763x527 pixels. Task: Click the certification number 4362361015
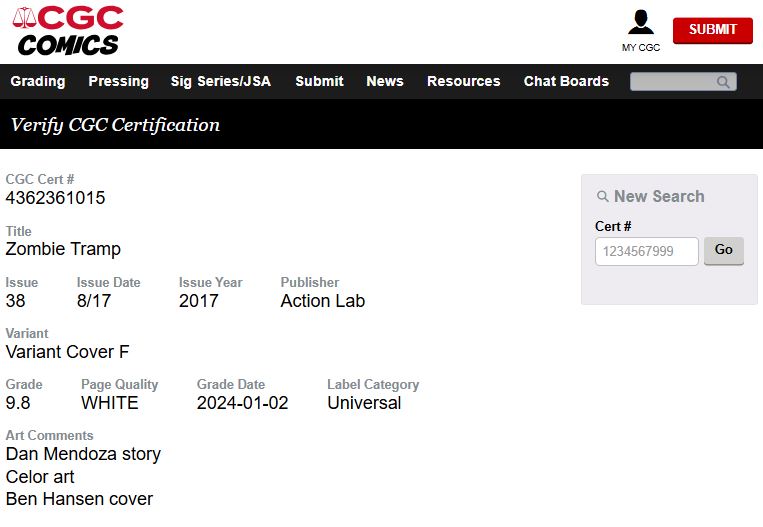pos(55,198)
